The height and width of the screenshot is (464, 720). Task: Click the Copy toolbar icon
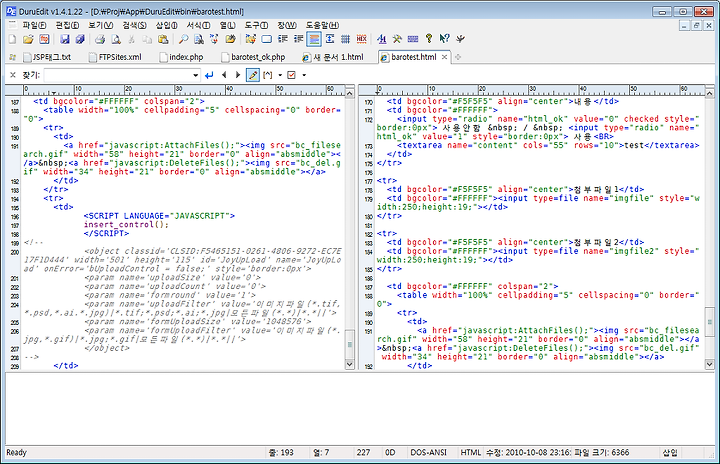147,39
